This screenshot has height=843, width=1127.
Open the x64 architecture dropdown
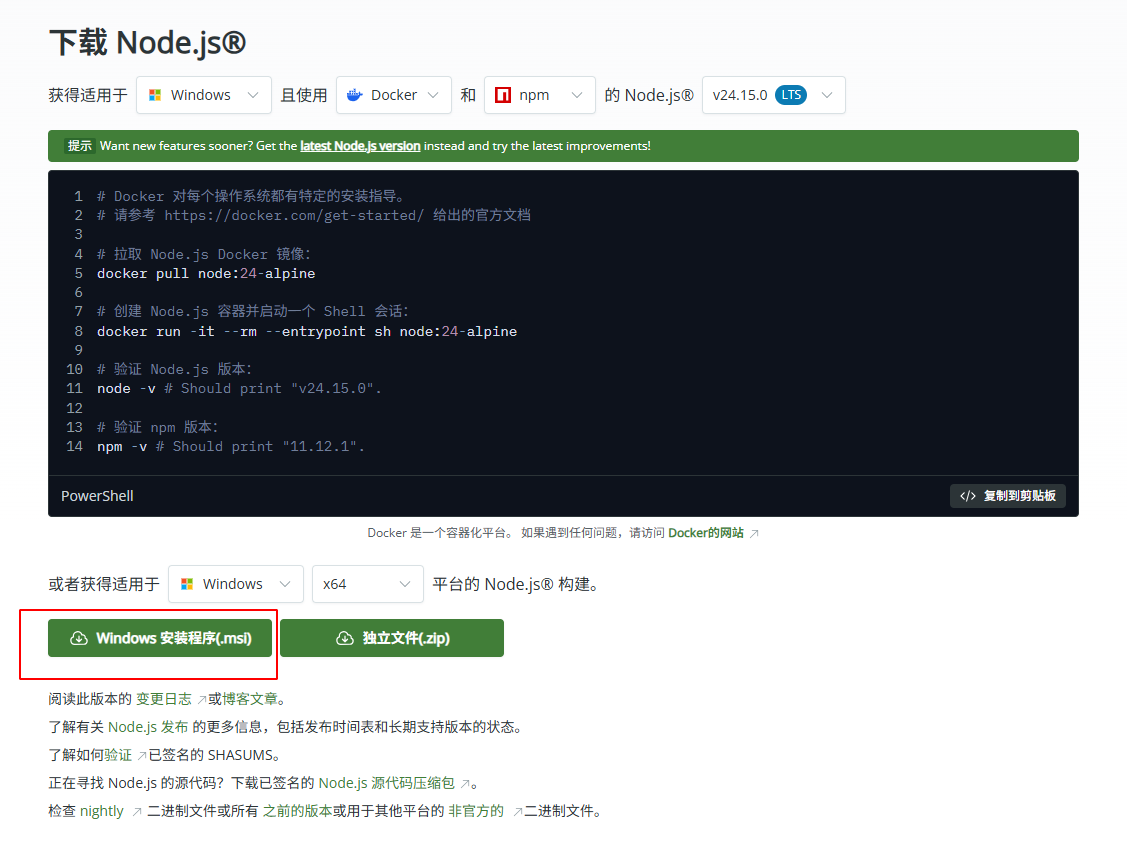pyautogui.click(x=367, y=584)
